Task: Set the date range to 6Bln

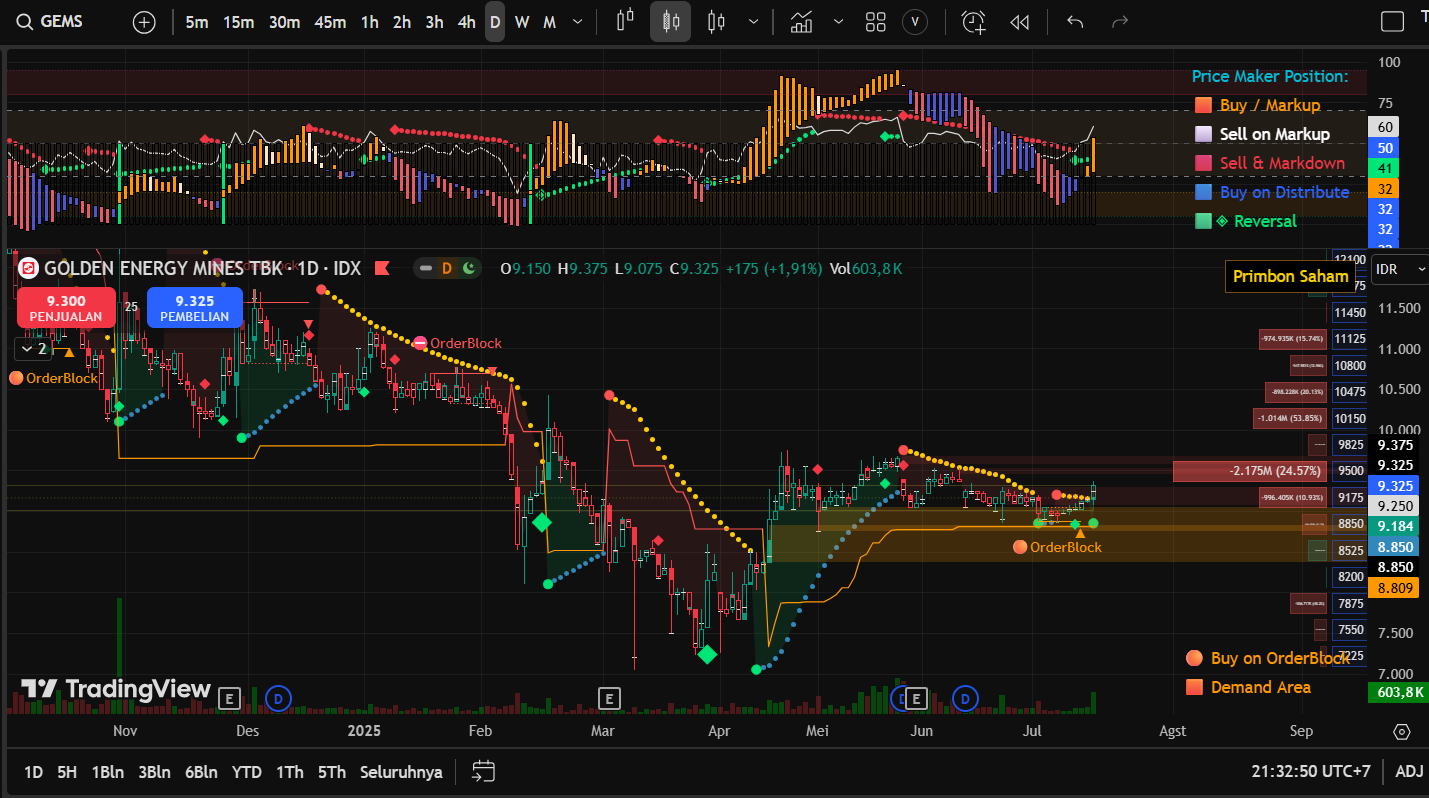Action: (201, 772)
